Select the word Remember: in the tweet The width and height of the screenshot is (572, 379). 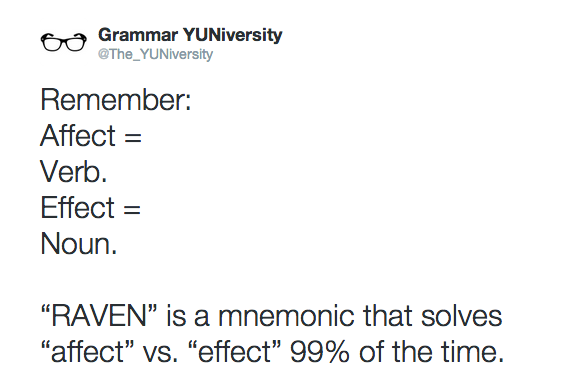(x=116, y=99)
